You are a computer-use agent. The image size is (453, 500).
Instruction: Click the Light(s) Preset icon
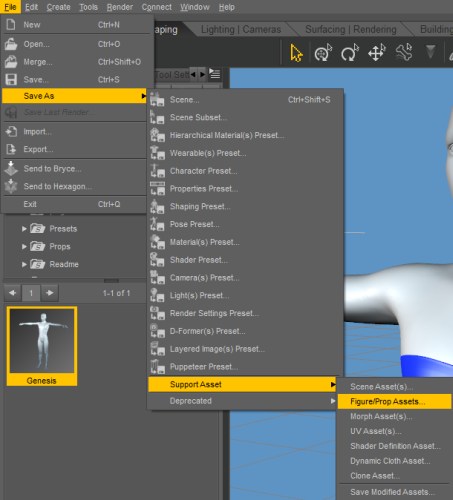click(x=157, y=295)
